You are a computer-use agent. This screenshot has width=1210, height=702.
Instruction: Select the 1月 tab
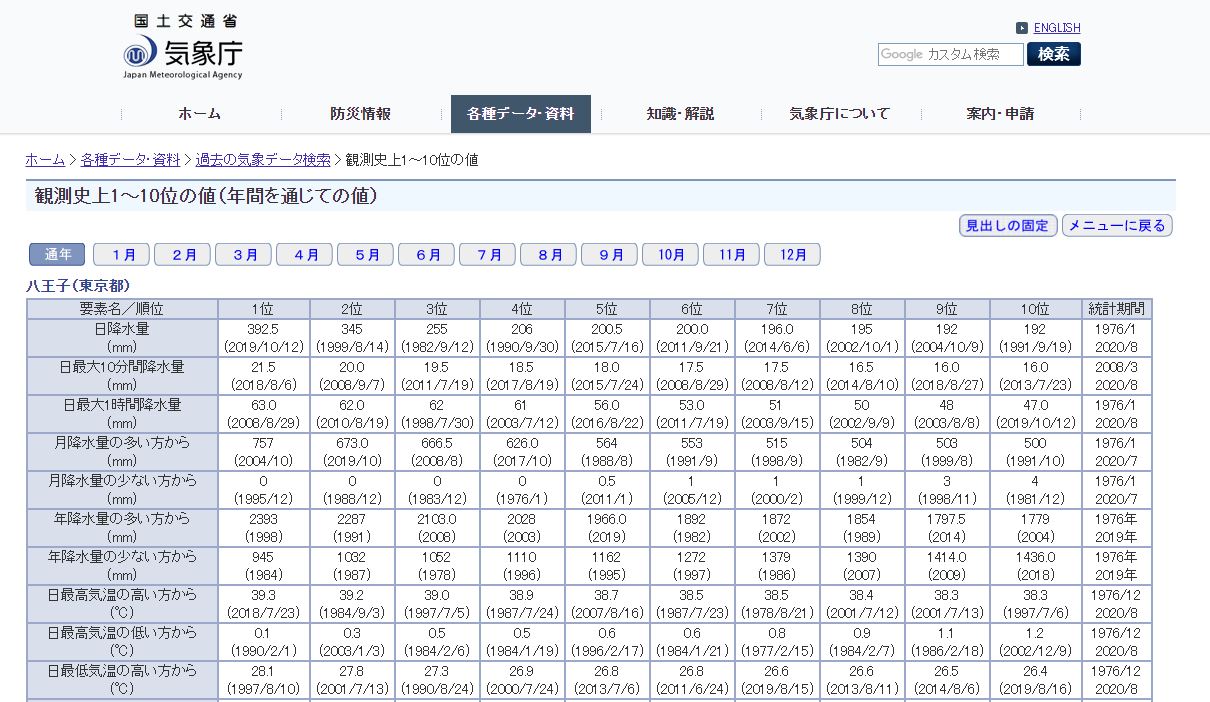pyautogui.click(x=121, y=255)
